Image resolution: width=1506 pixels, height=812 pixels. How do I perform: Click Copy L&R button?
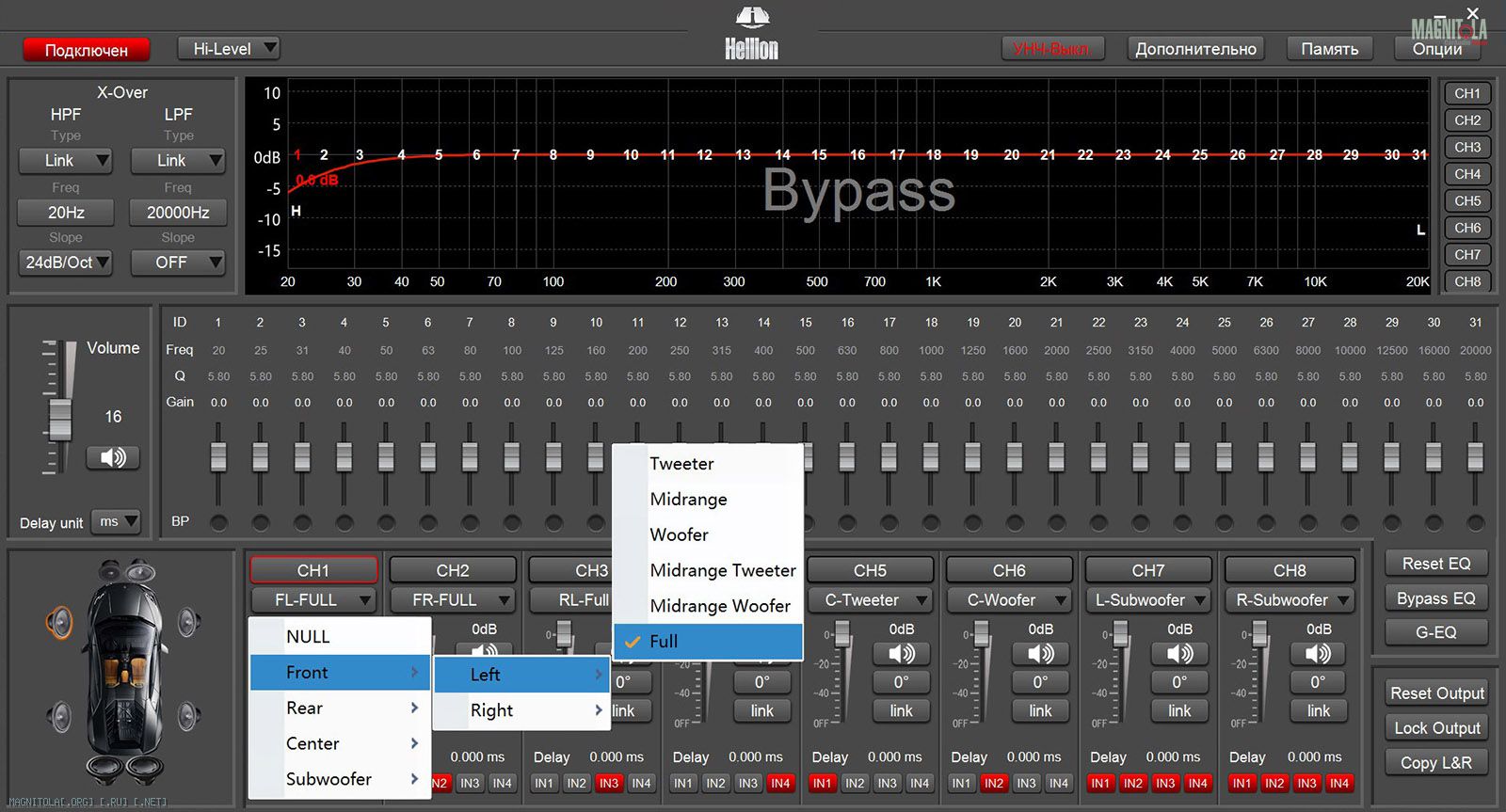click(1437, 763)
